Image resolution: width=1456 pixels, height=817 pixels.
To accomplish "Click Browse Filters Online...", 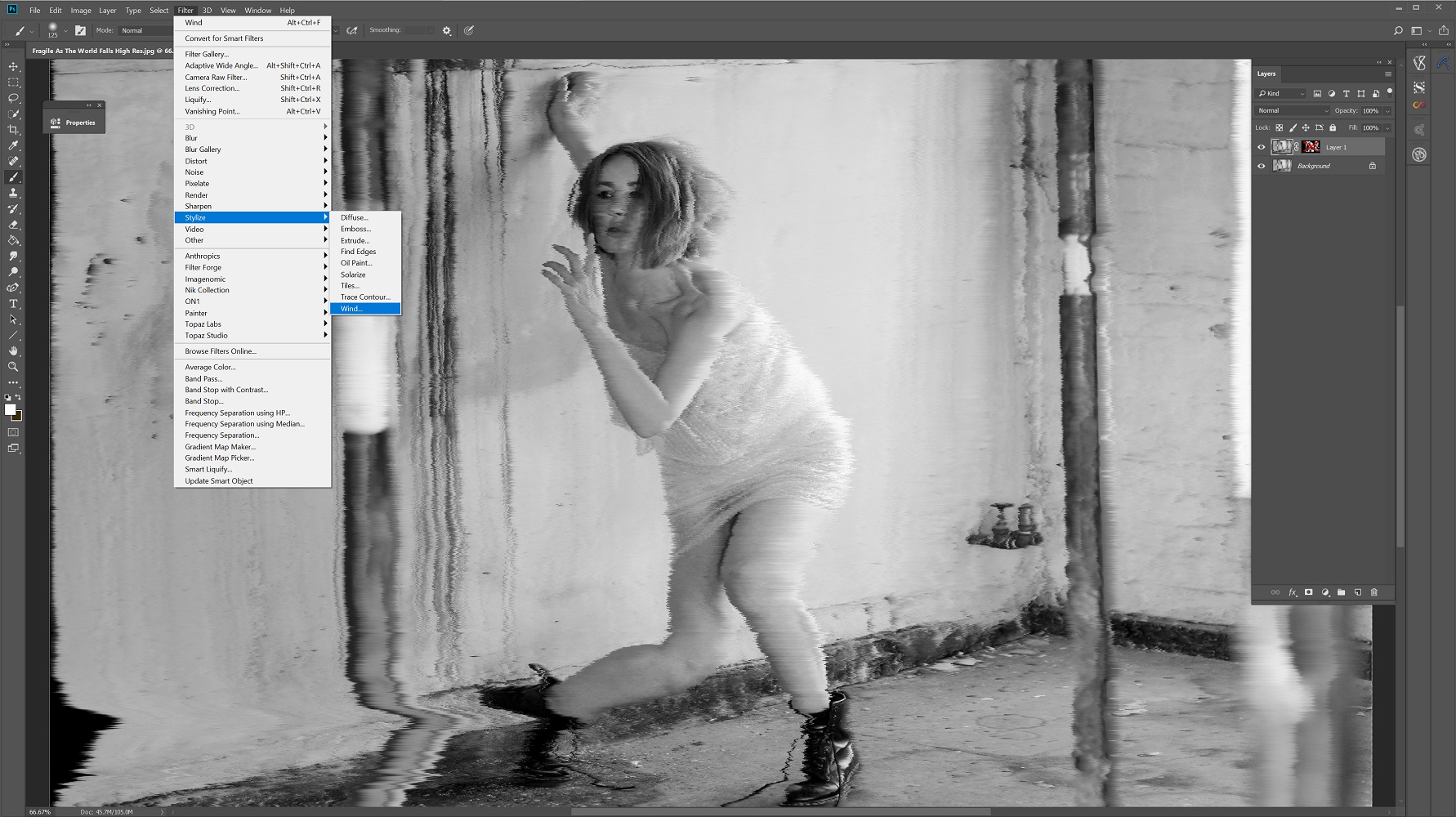I will 221,351.
